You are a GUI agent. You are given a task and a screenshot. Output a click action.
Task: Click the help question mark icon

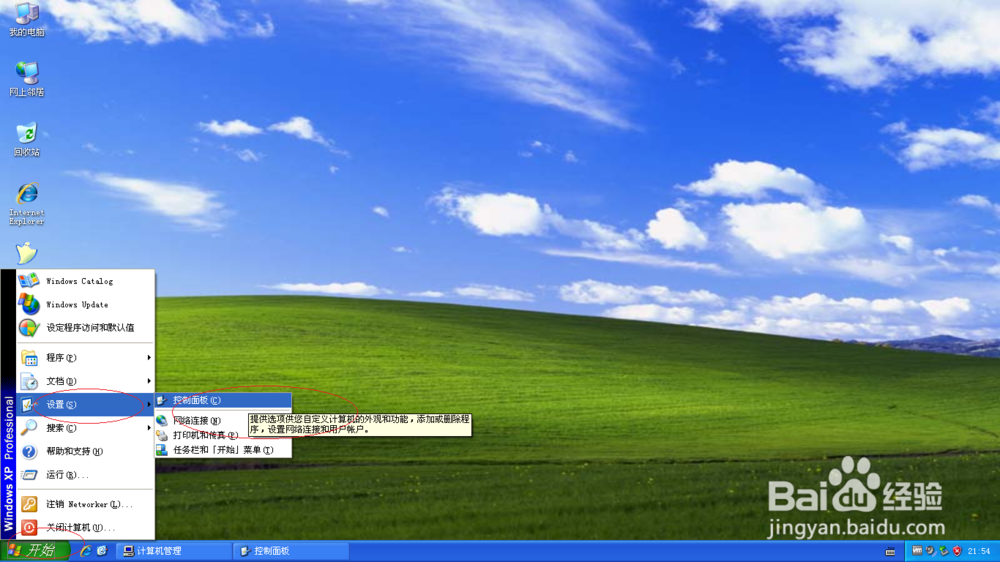click(29, 451)
